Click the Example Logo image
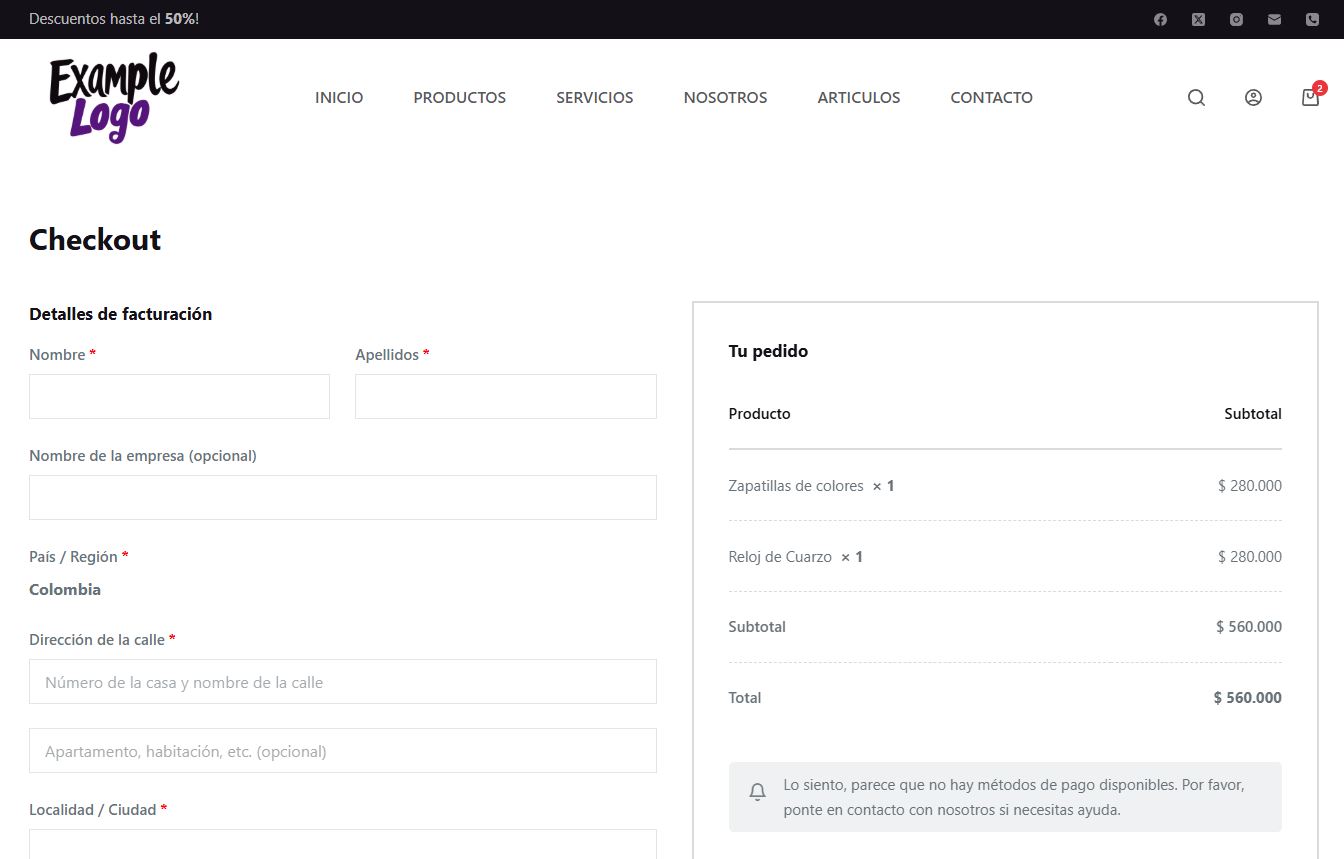1344x859 pixels. (x=114, y=97)
